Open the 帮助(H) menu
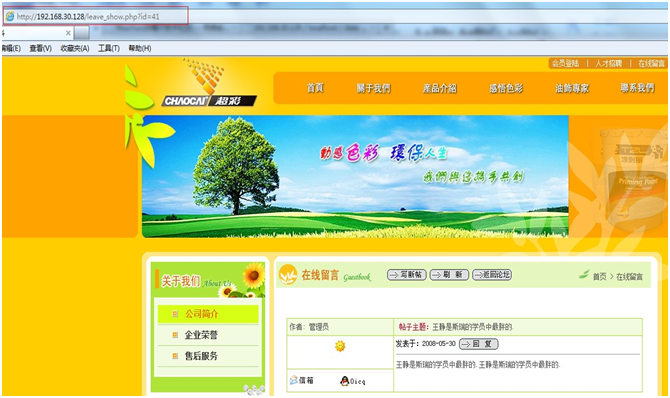This screenshot has width=670, height=398. tap(140, 48)
